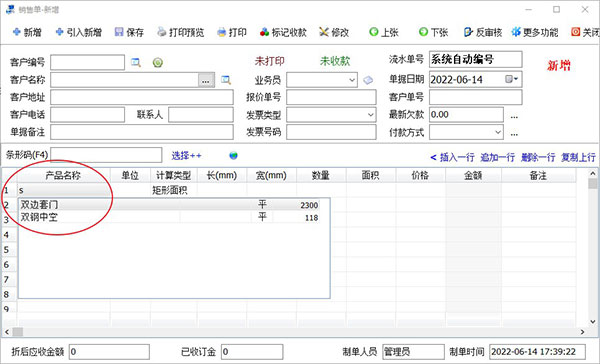Focus the 联系人 input field
Screen dimensions: 600x364
[x=201, y=114]
